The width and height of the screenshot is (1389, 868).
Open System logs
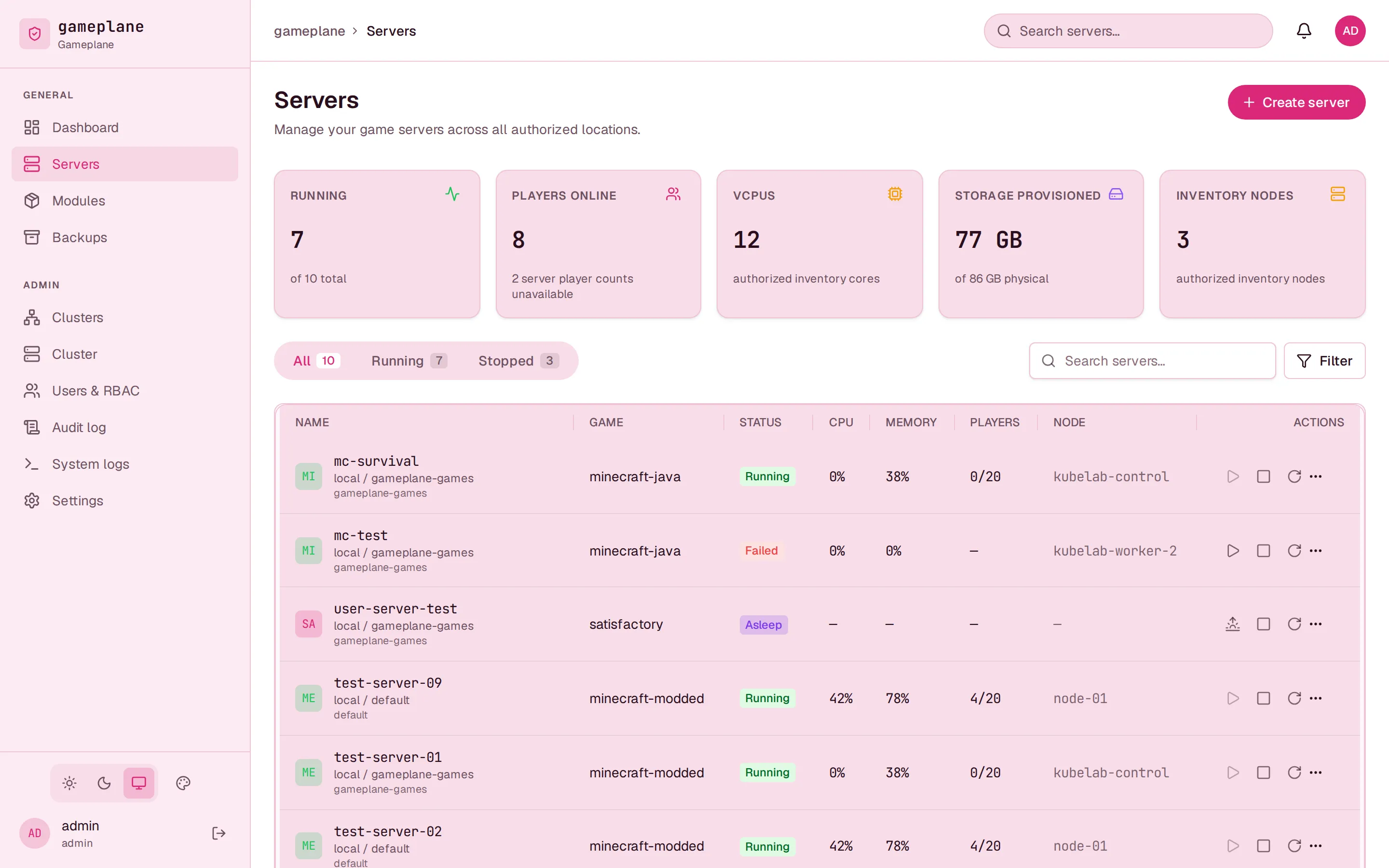[124, 464]
